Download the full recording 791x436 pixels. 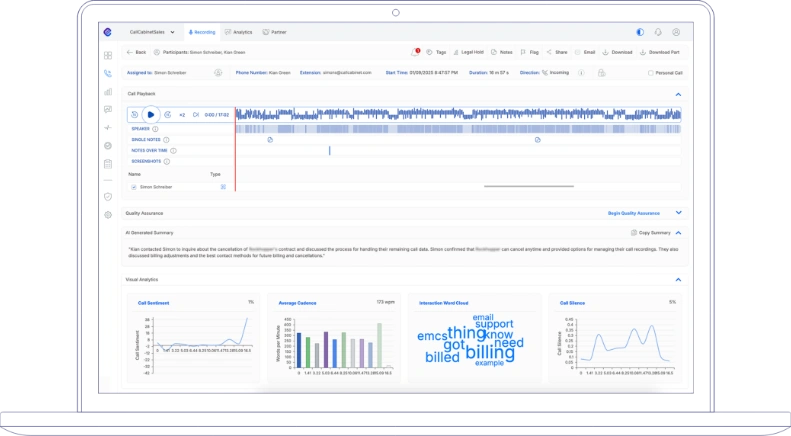pos(617,52)
